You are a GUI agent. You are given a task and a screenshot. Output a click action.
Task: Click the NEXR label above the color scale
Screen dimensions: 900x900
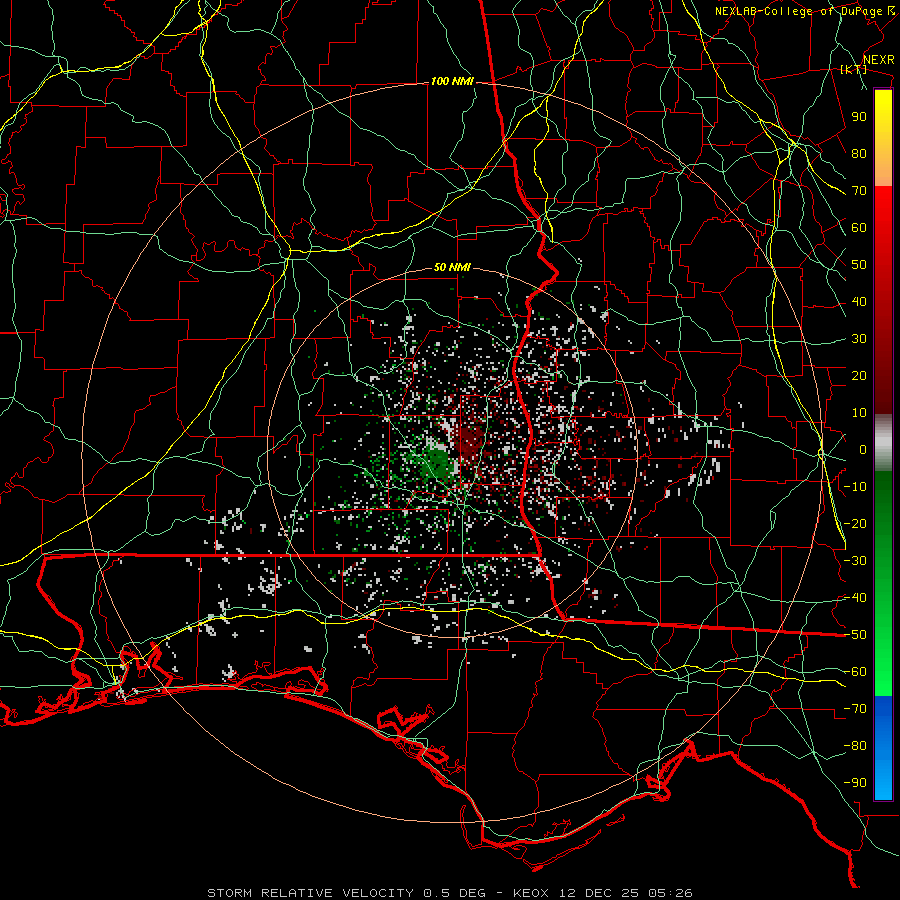879,60
